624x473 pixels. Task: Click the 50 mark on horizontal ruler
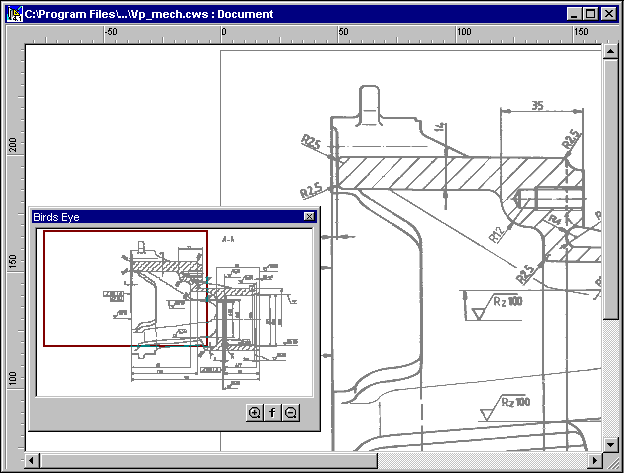[343, 32]
